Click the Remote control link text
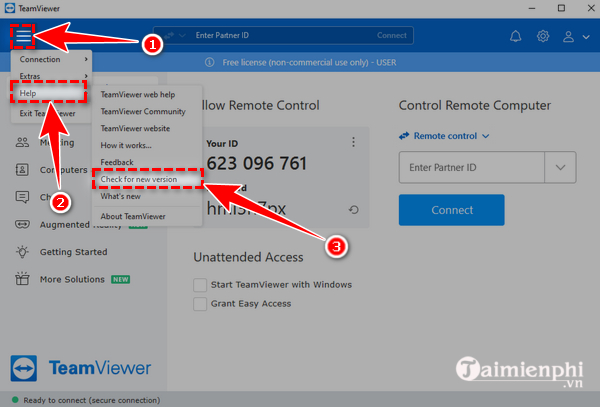 pyautogui.click(x=445, y=136)
